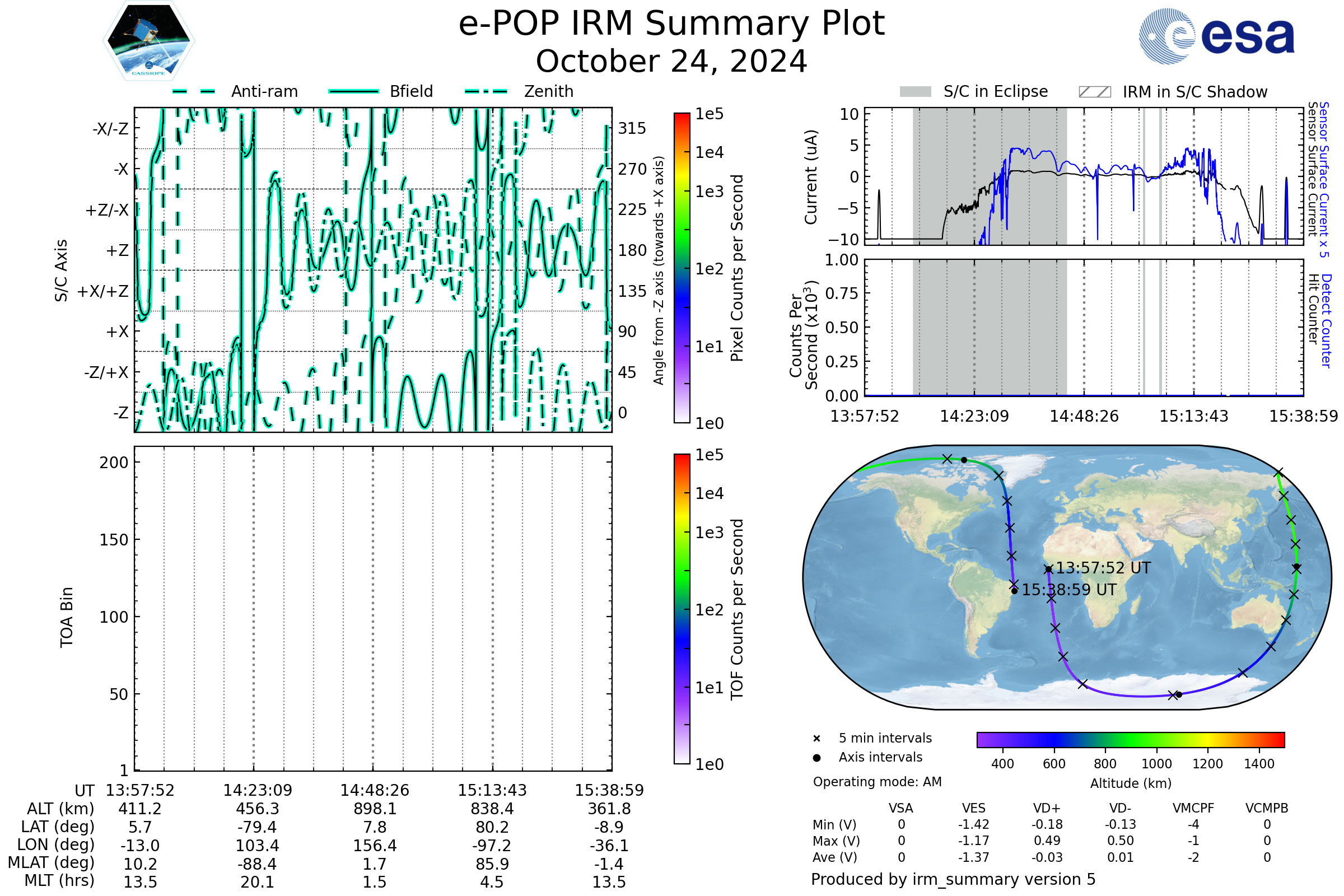Click the Produced by irm_summary version 5 text
Viewport: 1344px width, 896px height.
click(x=953, y=879)
